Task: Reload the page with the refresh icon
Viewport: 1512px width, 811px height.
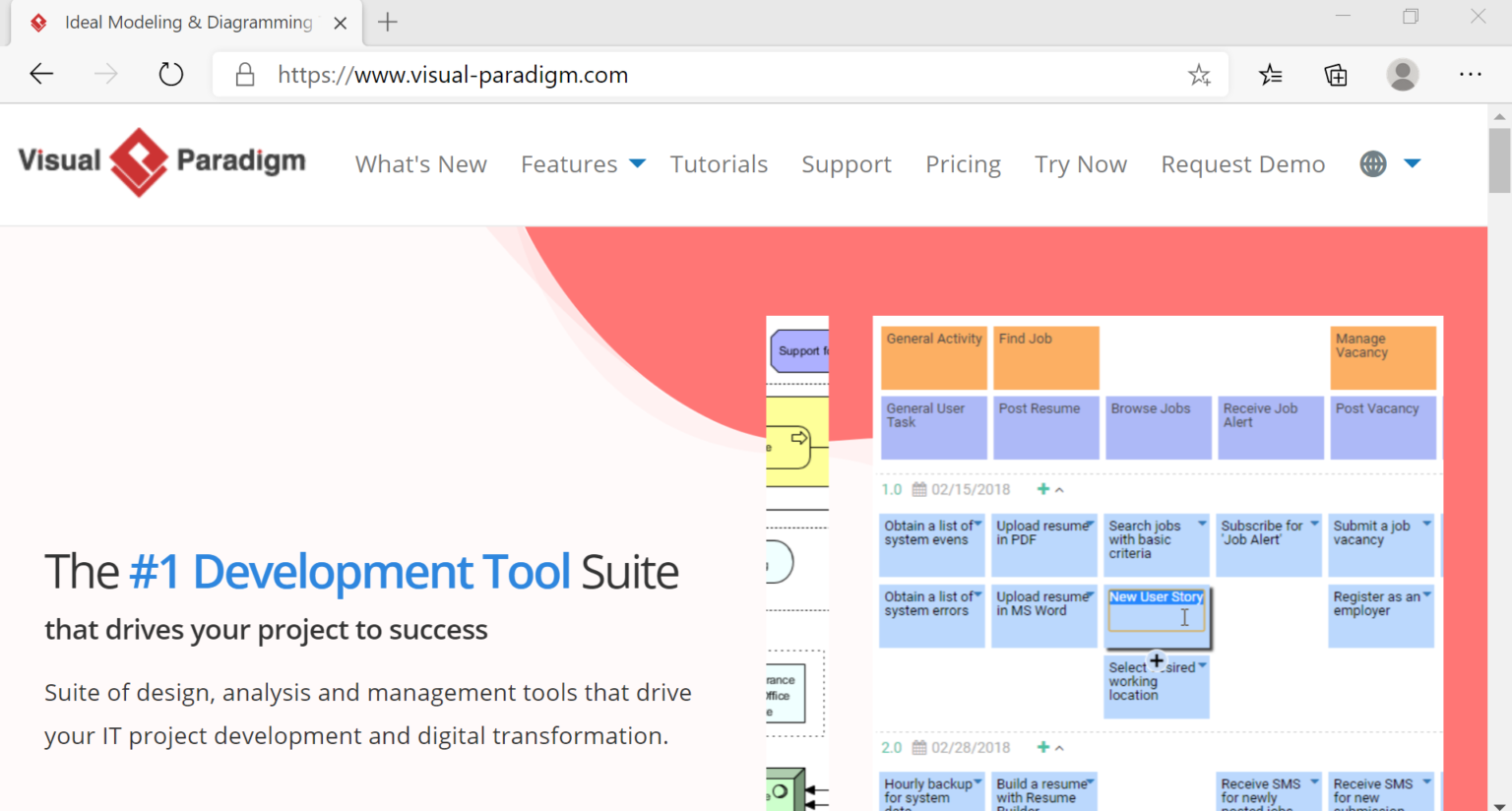Action: click(170, 74)
